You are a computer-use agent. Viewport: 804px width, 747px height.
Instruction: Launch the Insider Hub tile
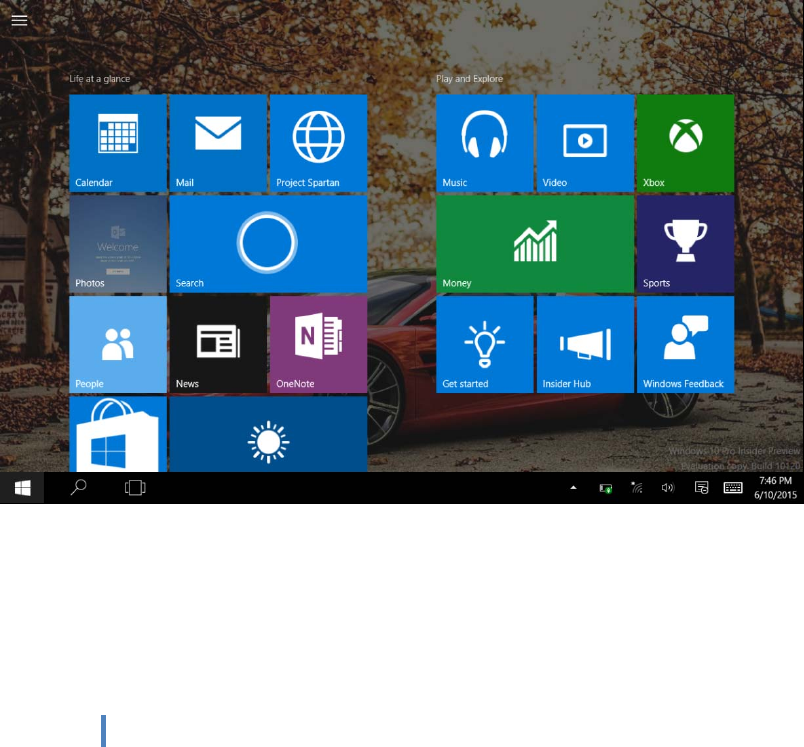point(585,345)
